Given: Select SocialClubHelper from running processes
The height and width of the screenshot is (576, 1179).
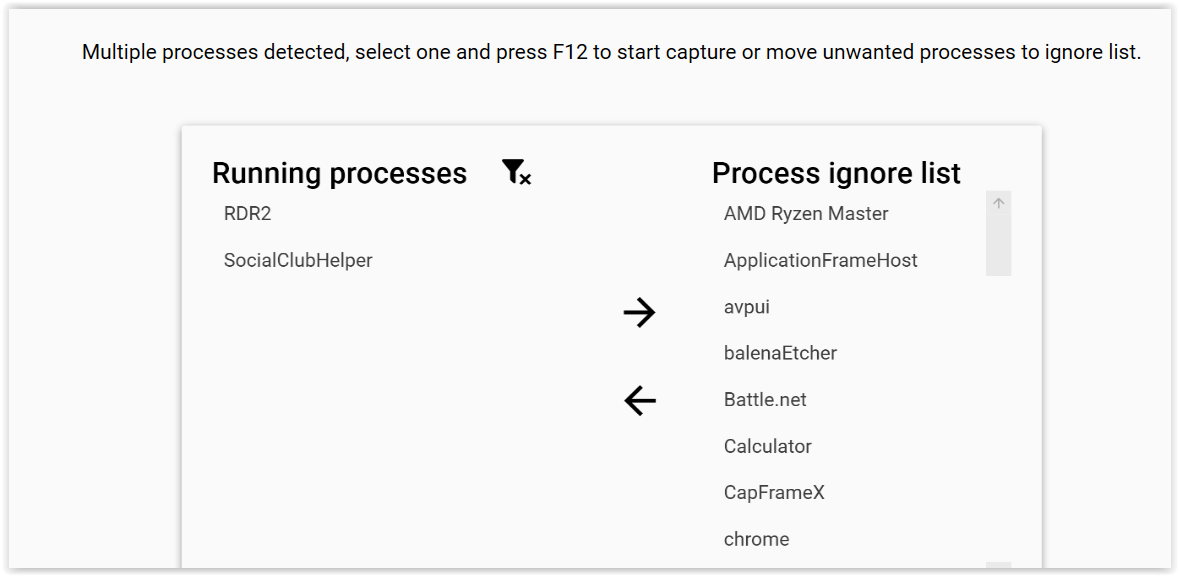Looking at the screenshot, I should coord(298,260).
